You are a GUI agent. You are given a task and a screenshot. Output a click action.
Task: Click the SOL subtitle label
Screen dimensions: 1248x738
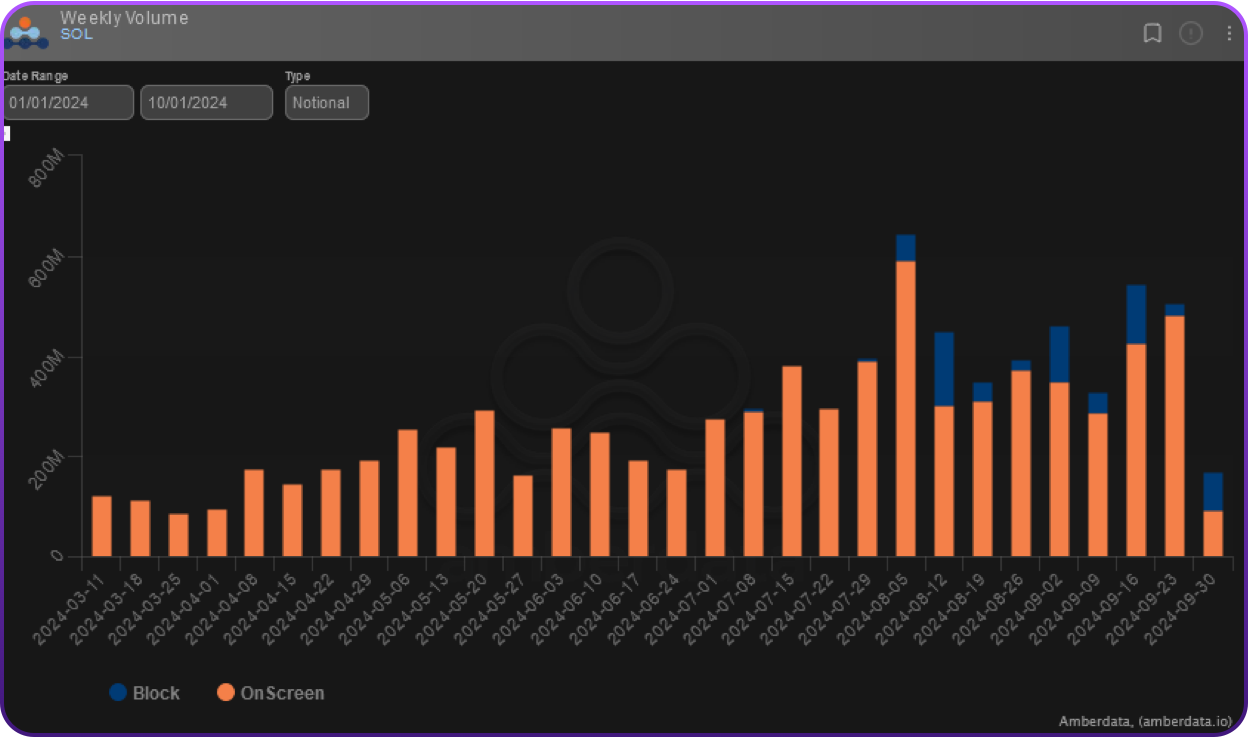[x=76, y=34]
